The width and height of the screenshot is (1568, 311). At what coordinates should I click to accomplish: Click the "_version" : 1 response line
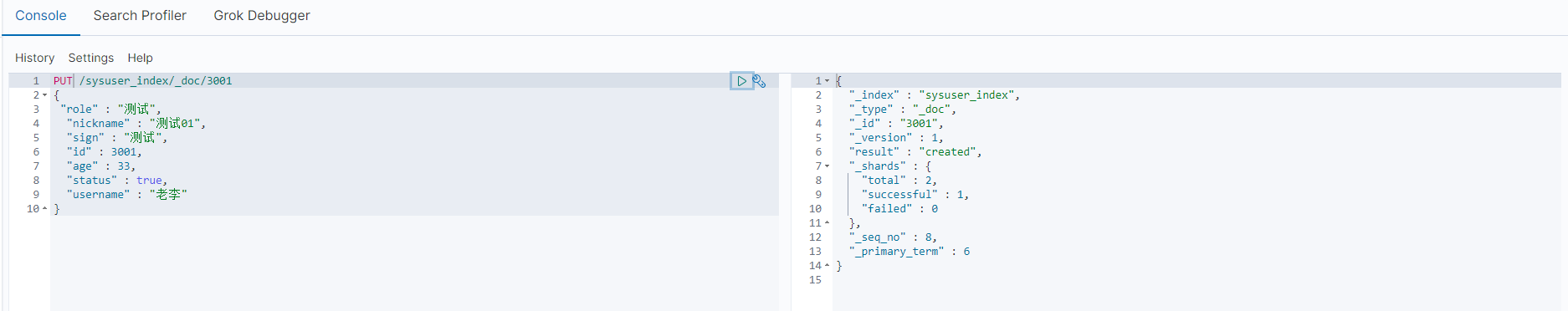[896, 138]
